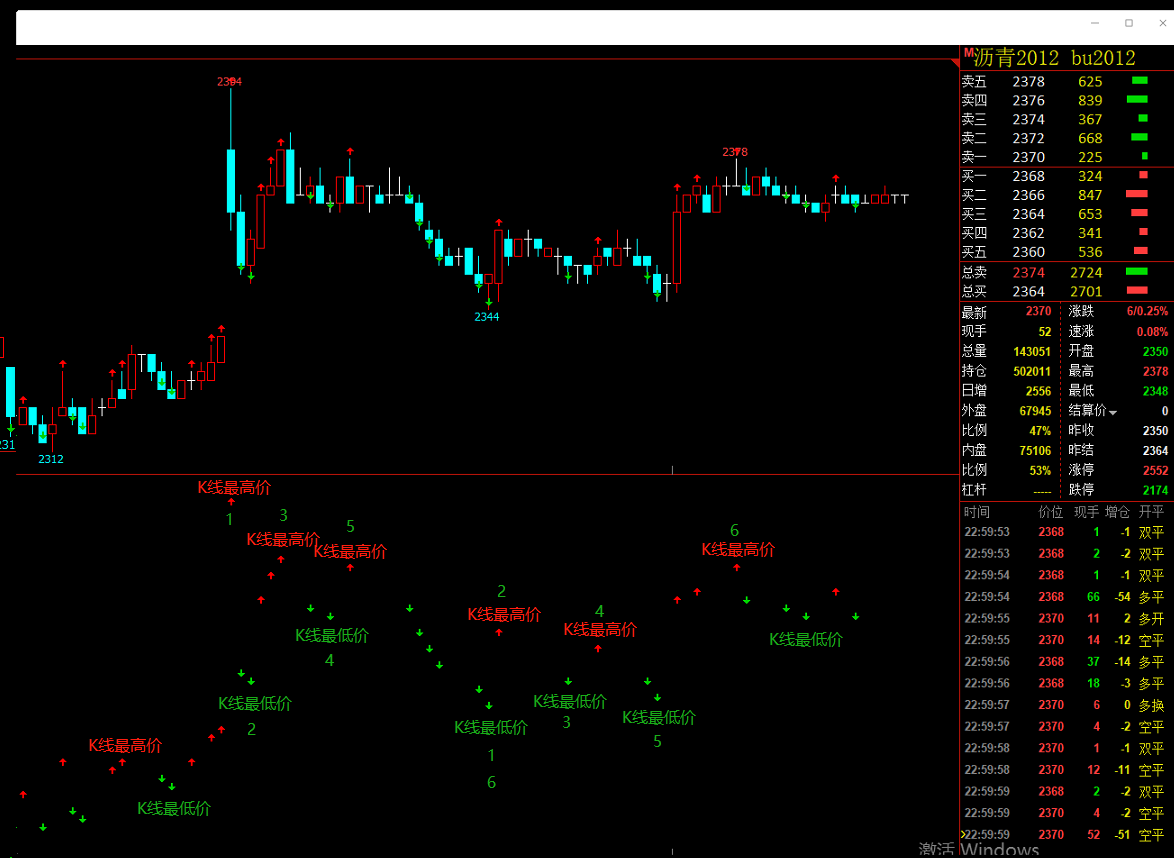Select the 买三 bid volume 653
The height and width of the screenshot is (858, 1174).
tap(1089, 214)
